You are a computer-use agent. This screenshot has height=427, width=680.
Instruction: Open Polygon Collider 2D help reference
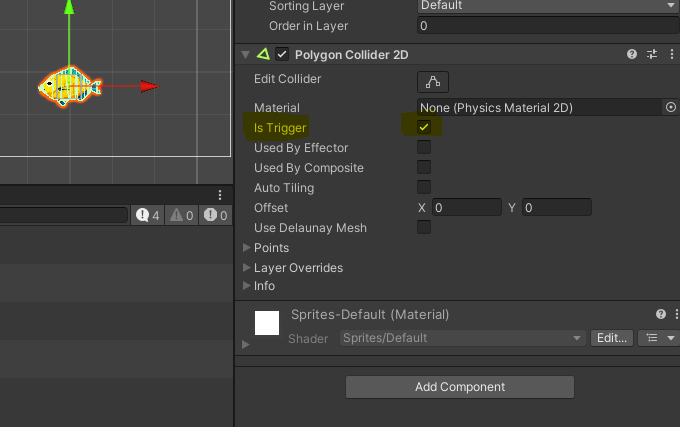click(632, 54)
